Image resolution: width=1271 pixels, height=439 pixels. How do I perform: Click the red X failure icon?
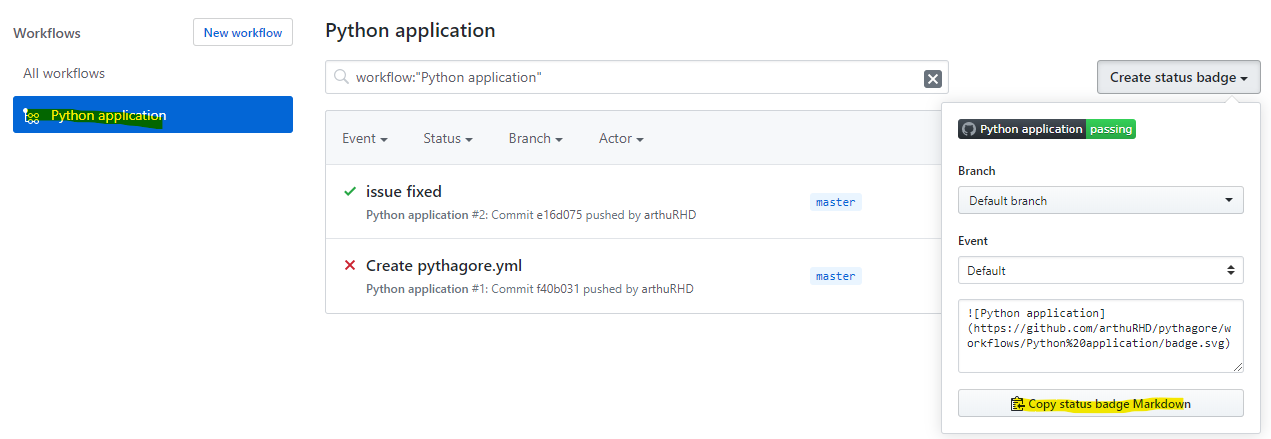tap(350, 265)
